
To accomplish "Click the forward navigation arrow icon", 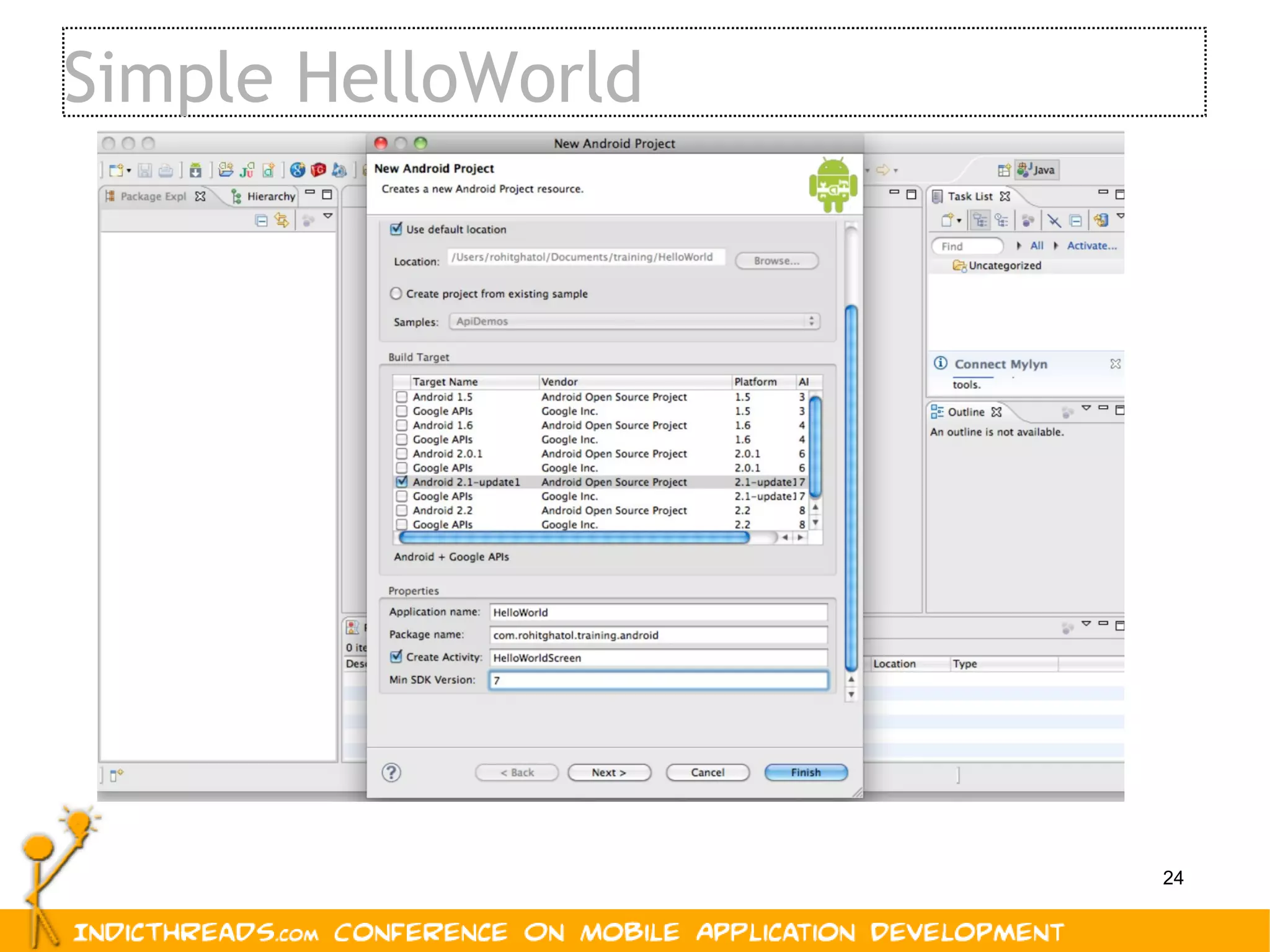I will point(882,169).
